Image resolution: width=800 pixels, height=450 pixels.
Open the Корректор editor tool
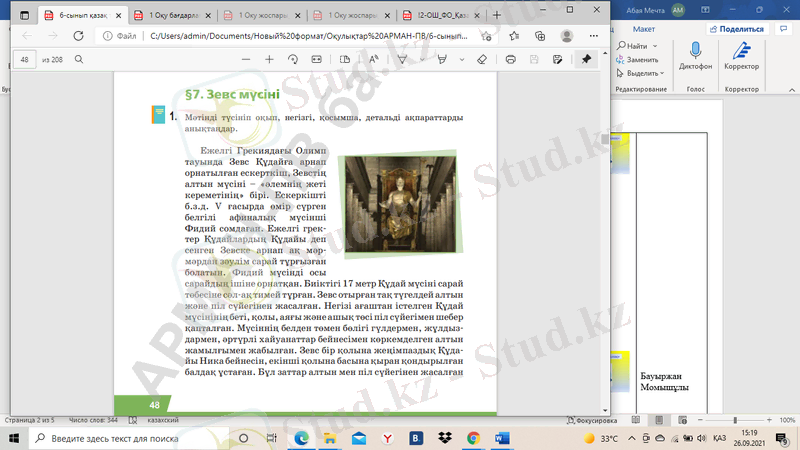click(x=741, y=52)
